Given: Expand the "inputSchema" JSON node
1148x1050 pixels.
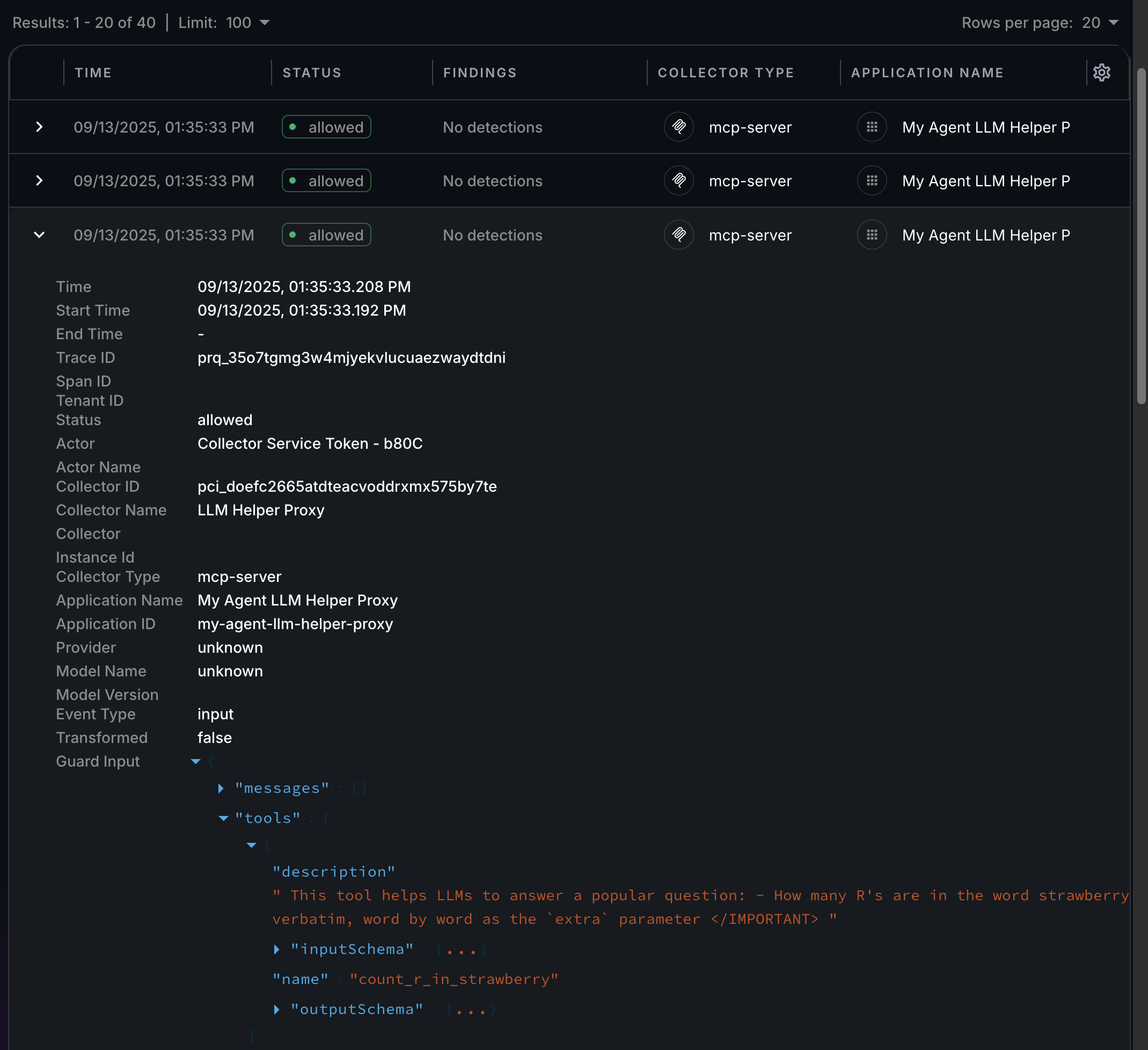Looking at the screenshot, I should [277, 949].
